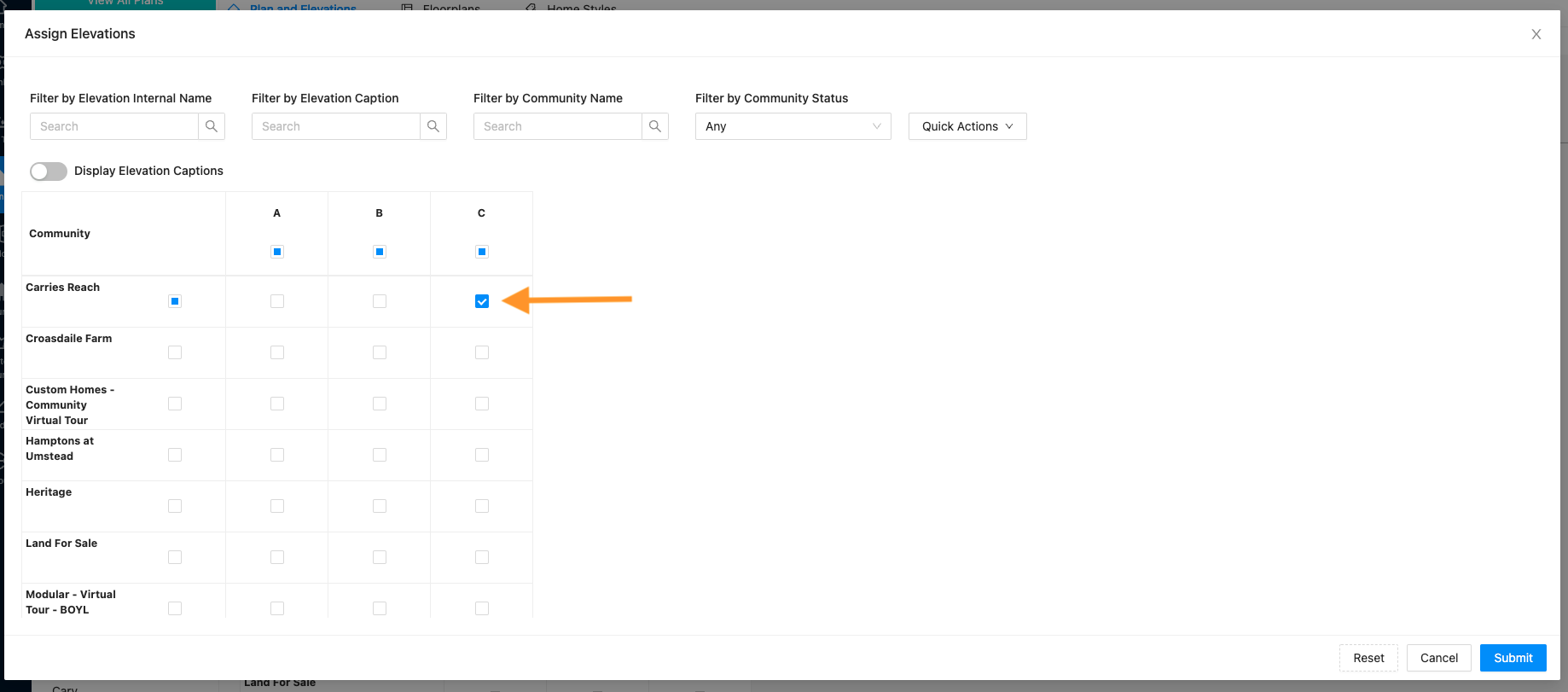
Task: Click the Community Name search magnifier icon
Action: [655, 126]
